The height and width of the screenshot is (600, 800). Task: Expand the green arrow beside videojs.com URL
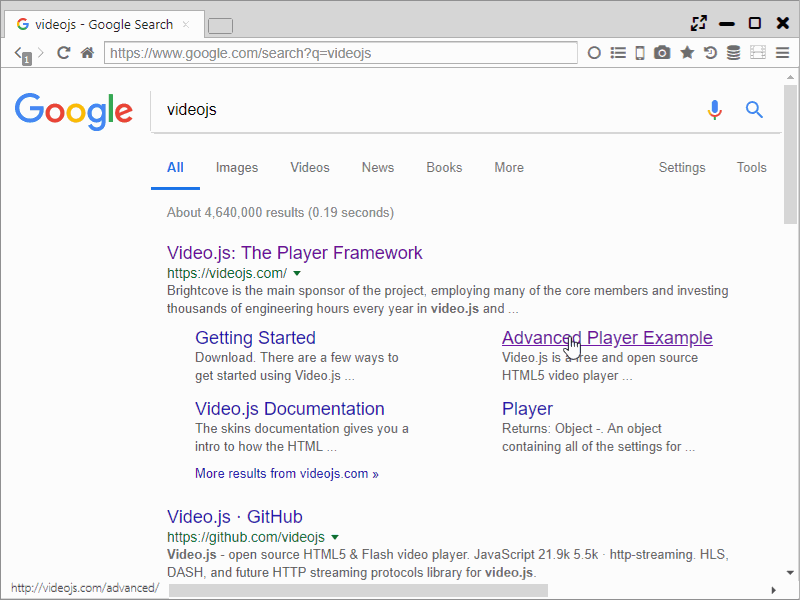297,274
